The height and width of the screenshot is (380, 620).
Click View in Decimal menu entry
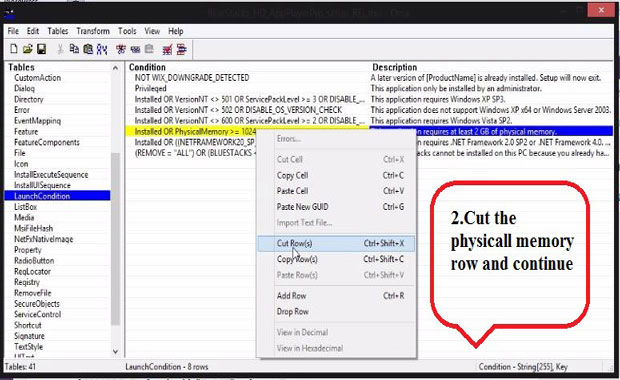[336, 332]
